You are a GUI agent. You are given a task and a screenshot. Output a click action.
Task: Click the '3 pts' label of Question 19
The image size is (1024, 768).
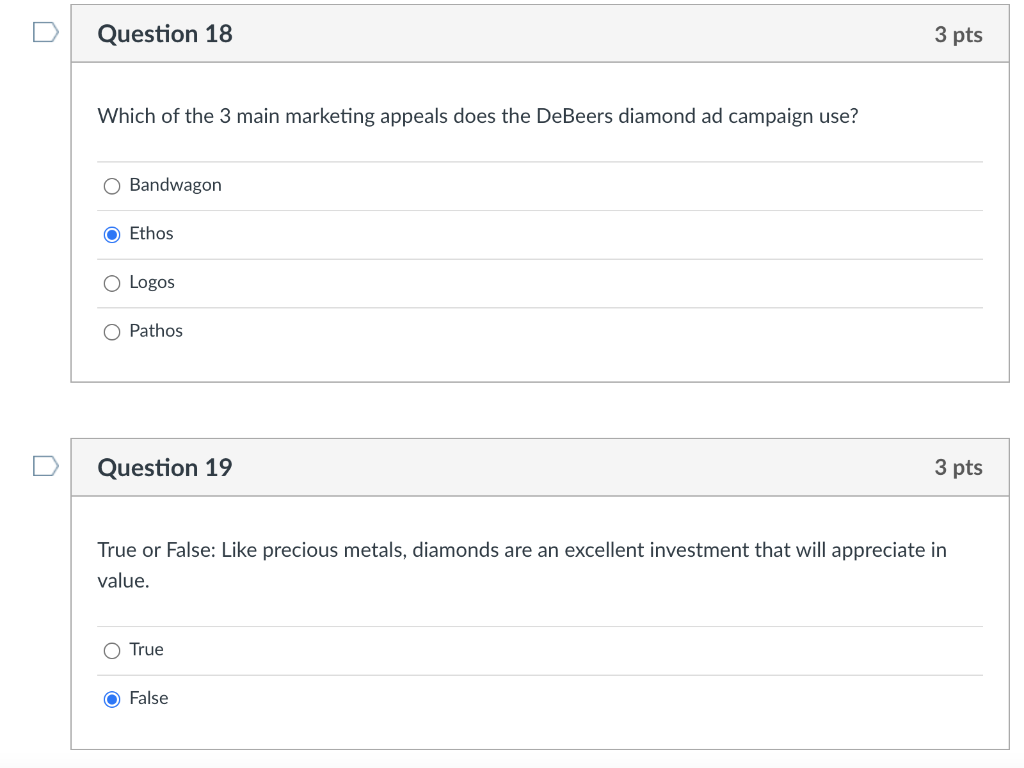(x=958, y=467)
